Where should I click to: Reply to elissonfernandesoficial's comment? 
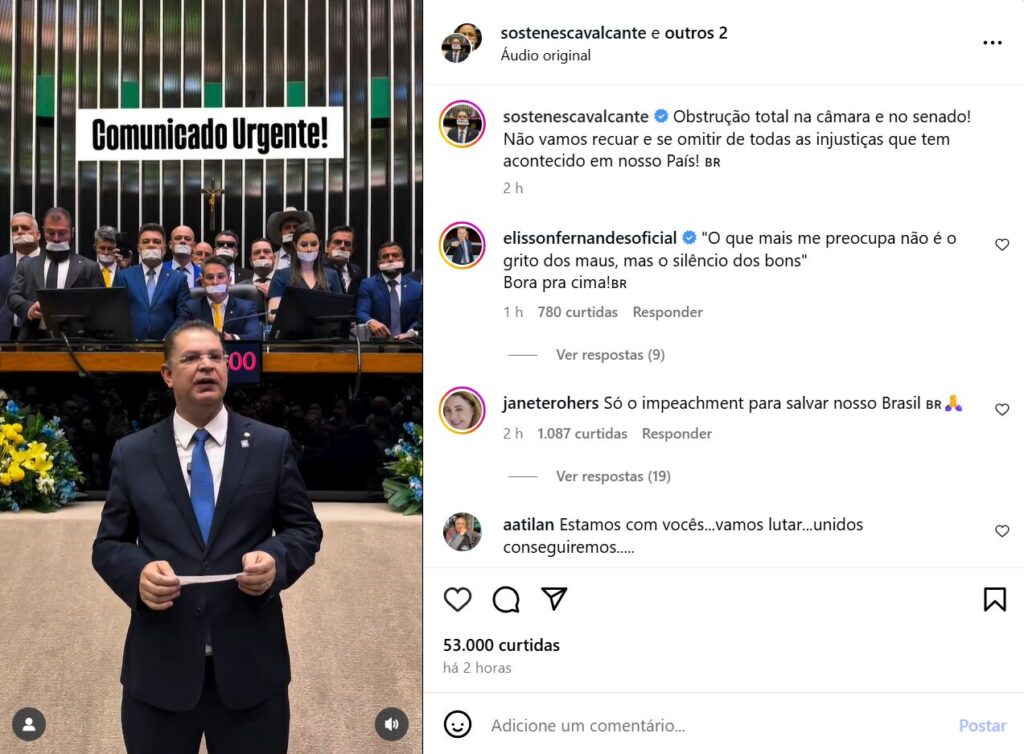click(667, 312)
